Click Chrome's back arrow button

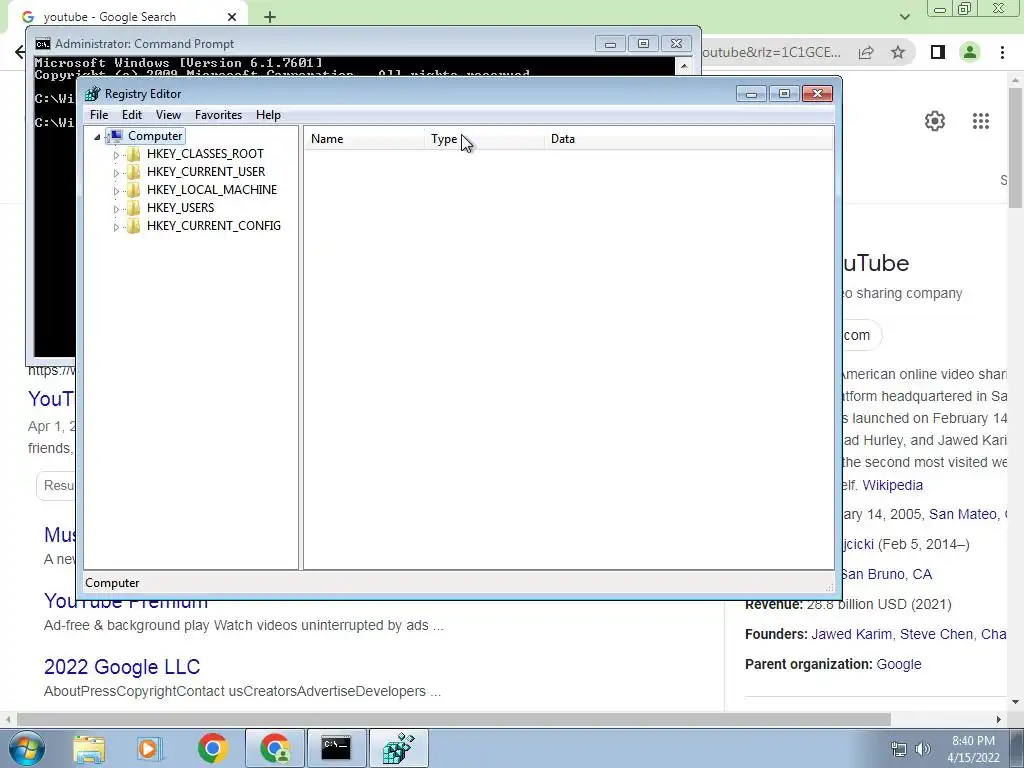pos(20,52)
